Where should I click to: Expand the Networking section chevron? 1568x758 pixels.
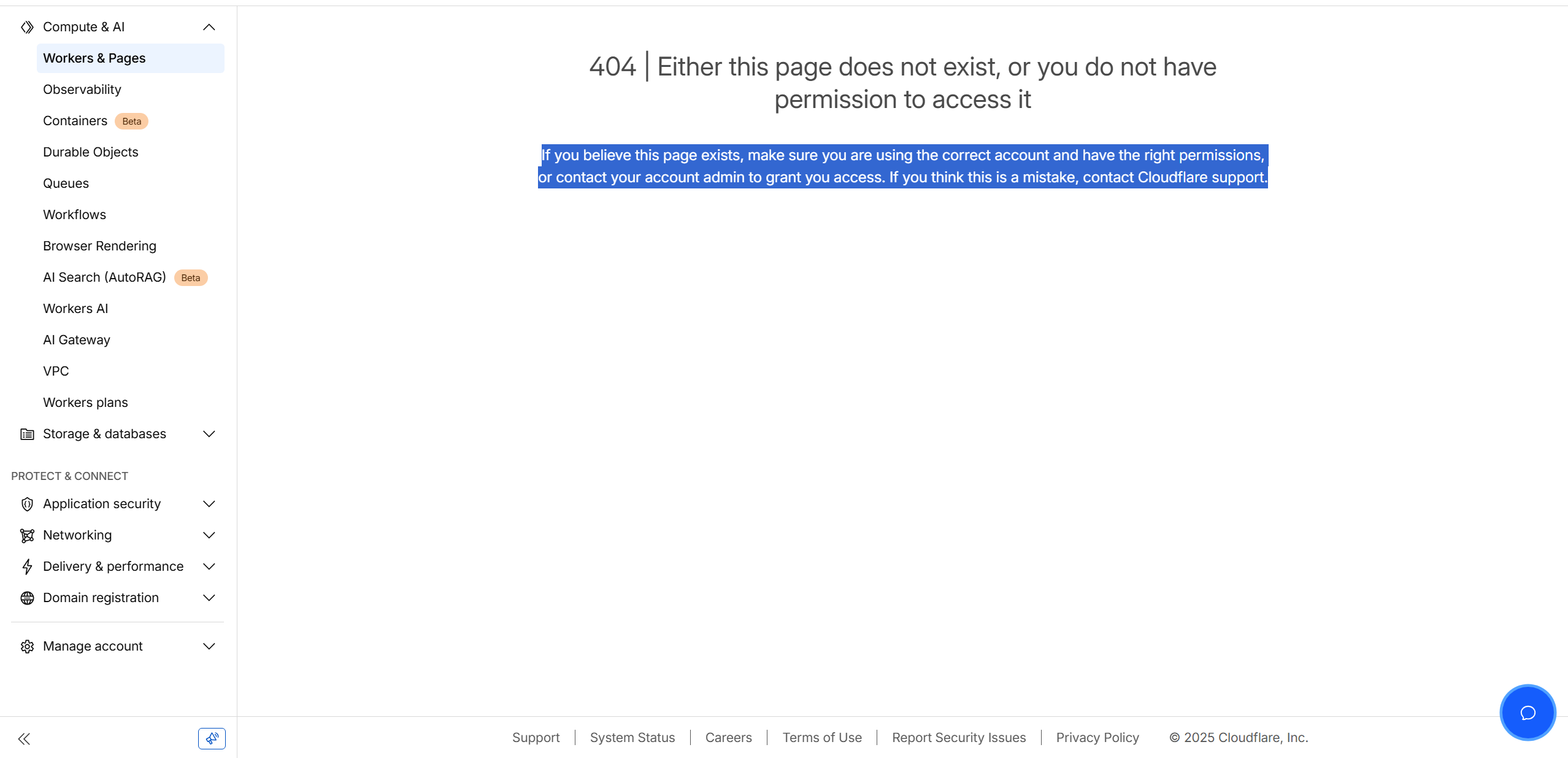pyautogui.click(x=209, y=536)
